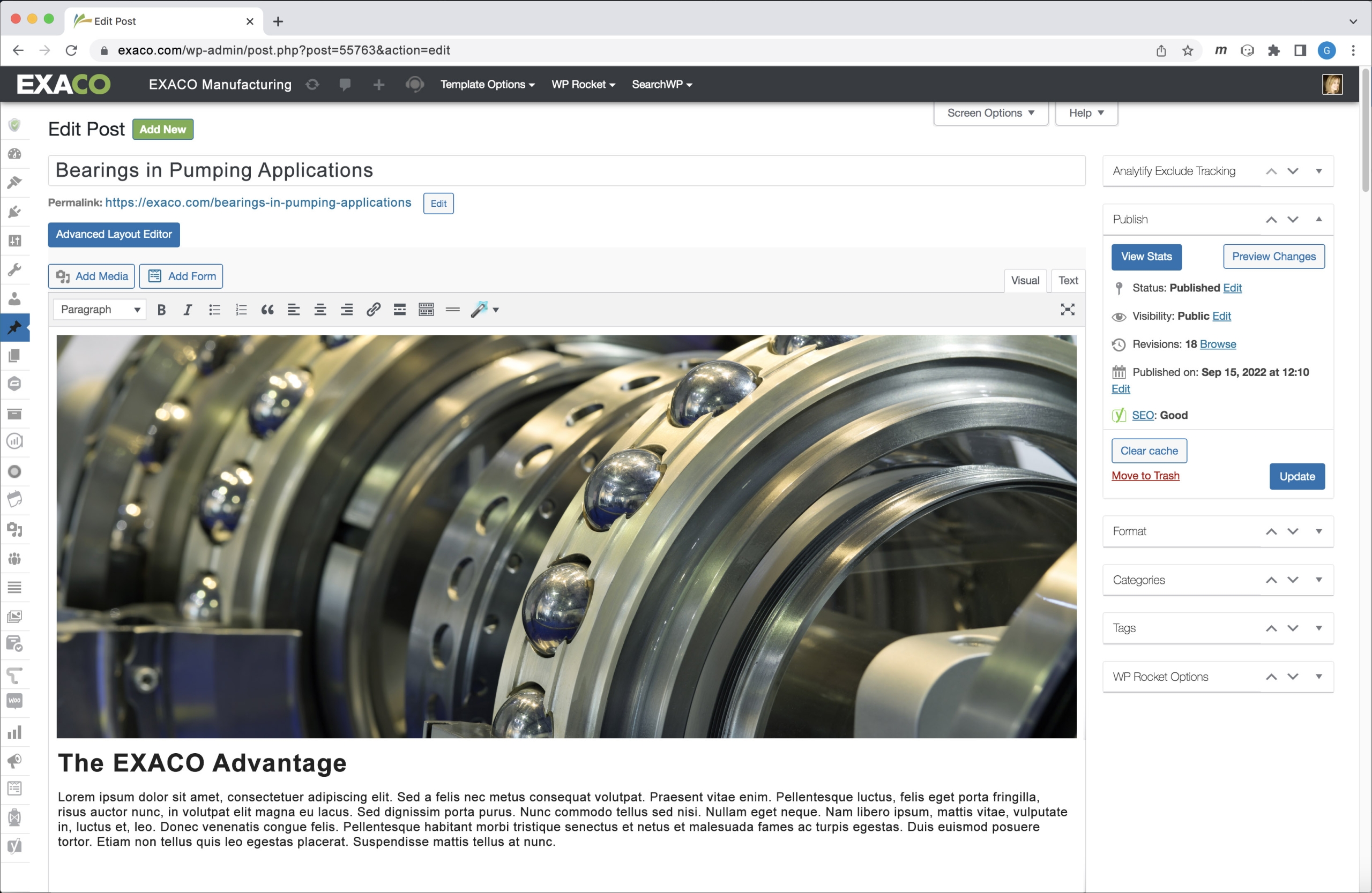Viewport: 1372px width, 893px height.
Task: Insert a bulleted list
Action: click(x=214, y=310)
